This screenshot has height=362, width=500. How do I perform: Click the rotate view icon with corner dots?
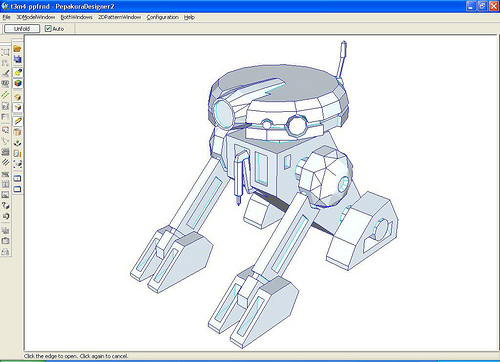click(x=18, y=164)
